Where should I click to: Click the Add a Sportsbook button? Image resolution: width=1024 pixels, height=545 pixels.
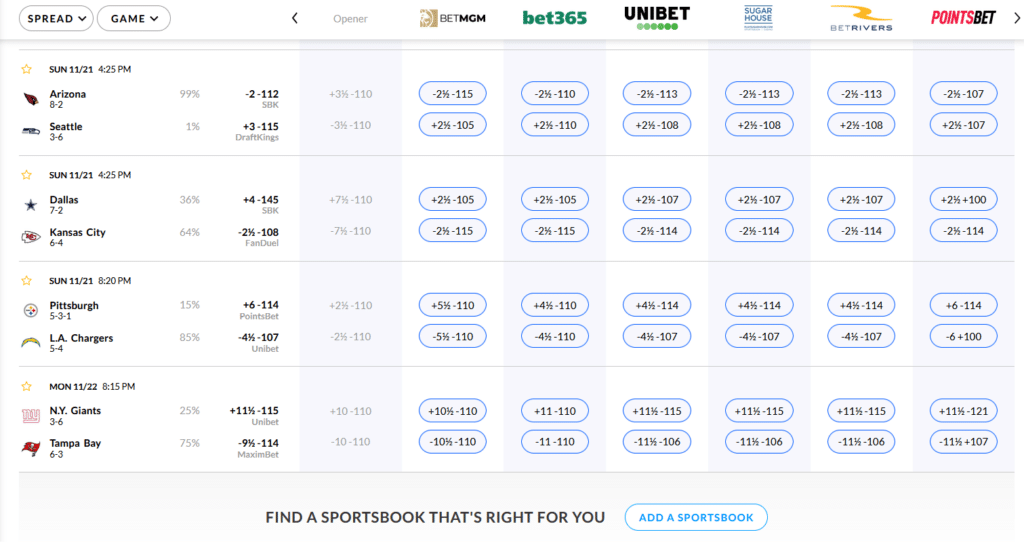(x=696, y=517)
